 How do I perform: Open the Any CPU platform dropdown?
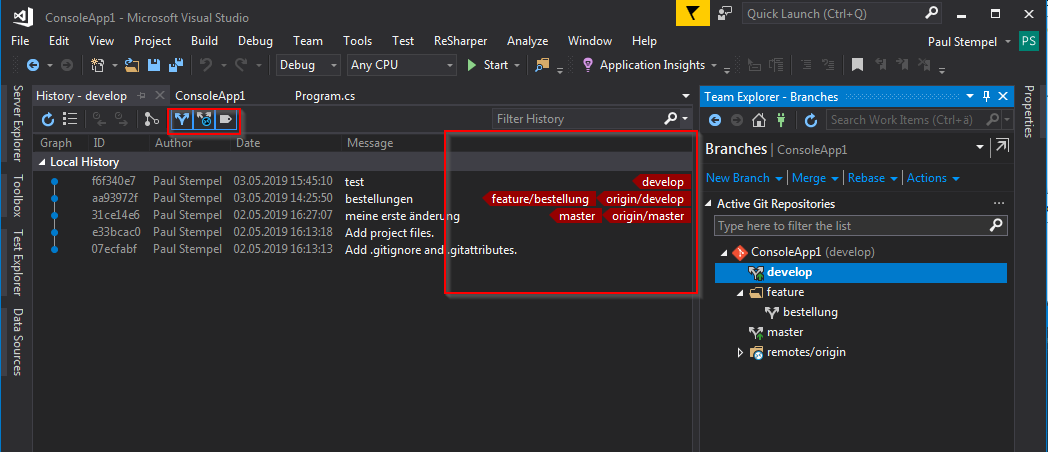coord(401,65)
